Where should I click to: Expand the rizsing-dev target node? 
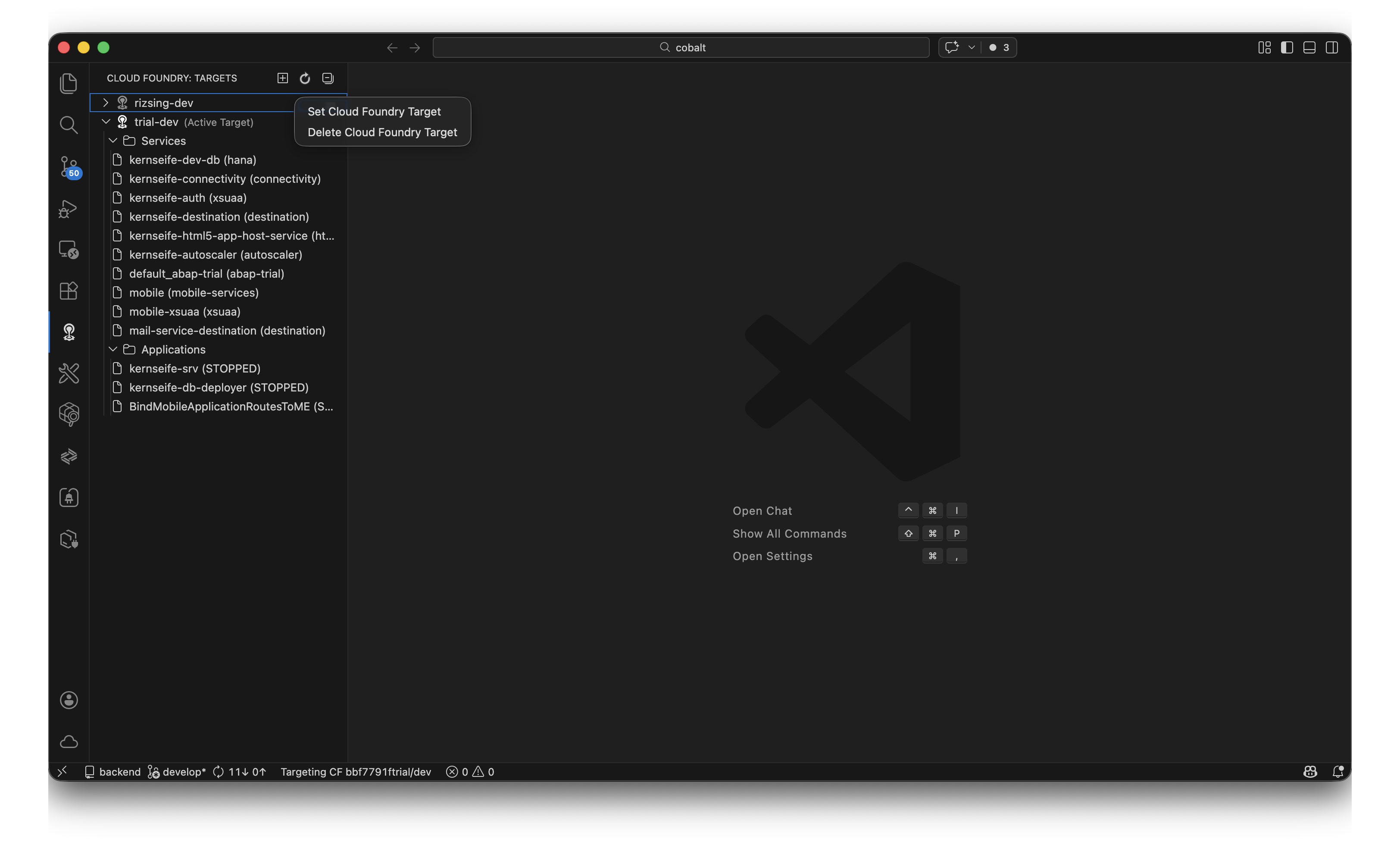(x=106, y=103)
